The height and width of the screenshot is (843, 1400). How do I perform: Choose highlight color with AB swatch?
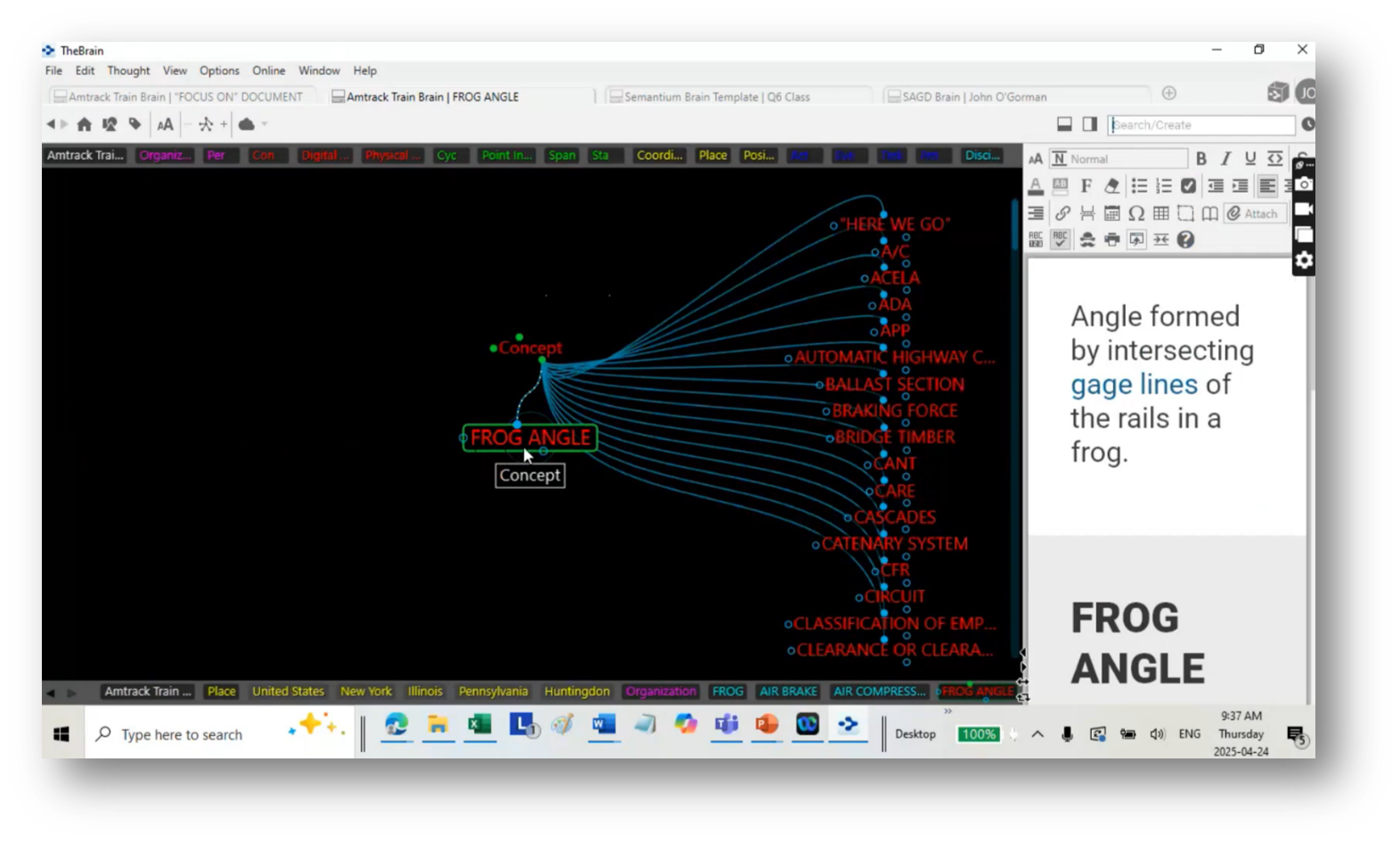1060,186
